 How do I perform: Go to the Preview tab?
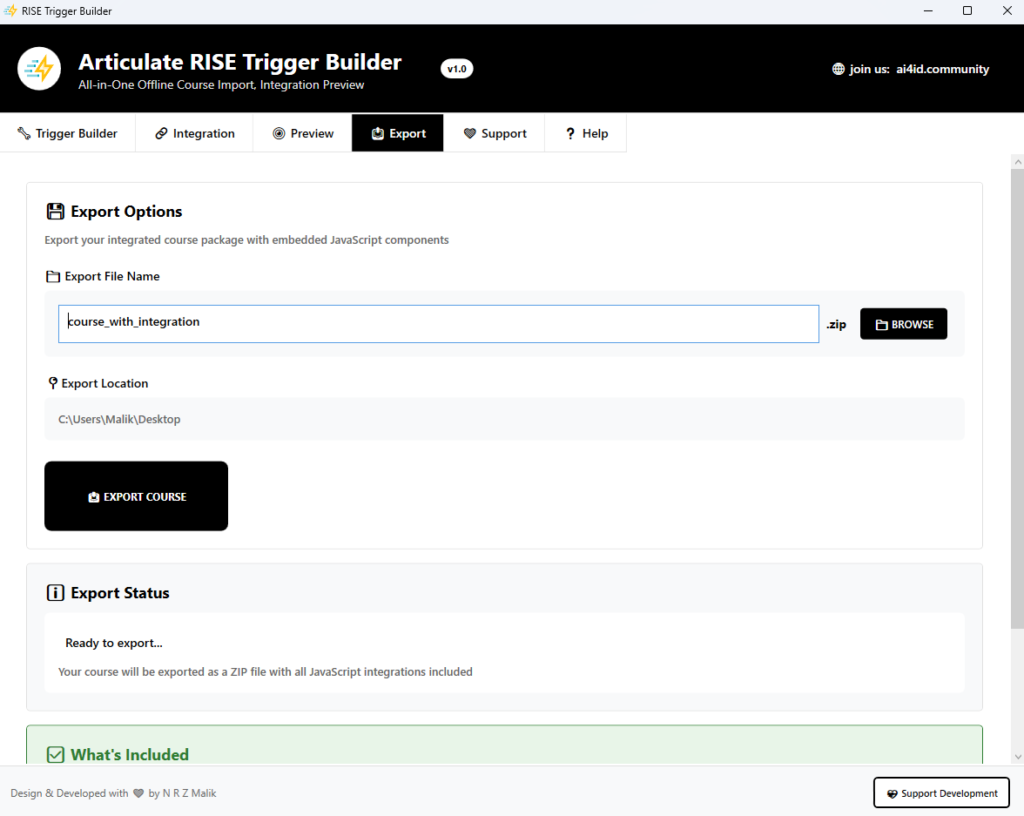point(303,134)
